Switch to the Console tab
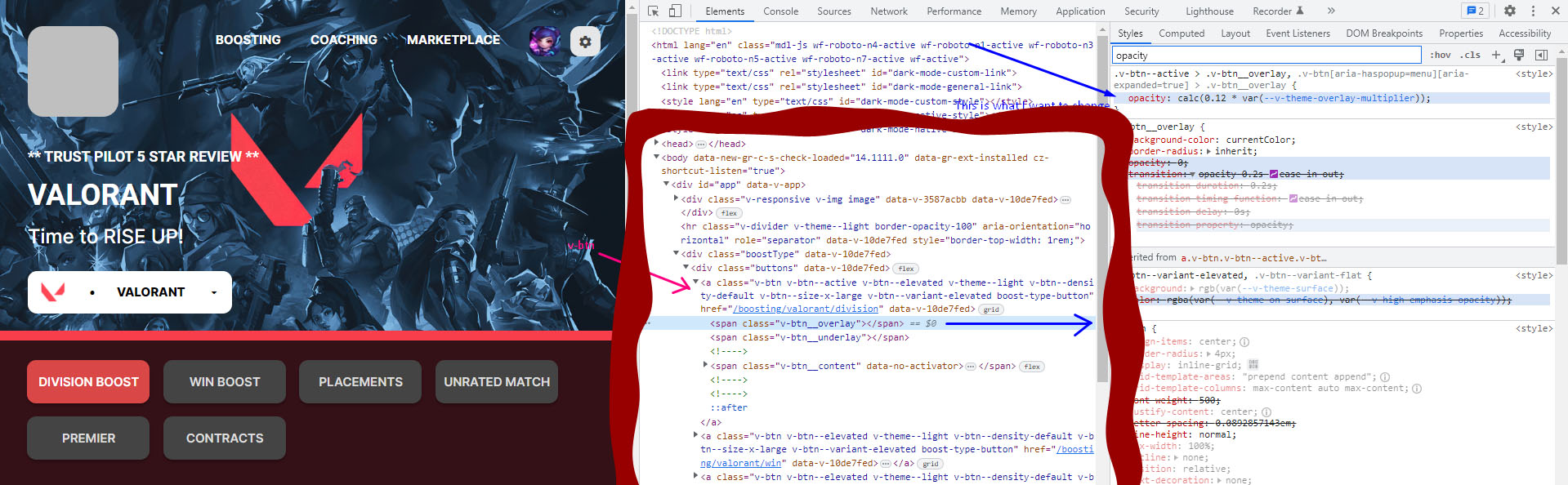 780,11
